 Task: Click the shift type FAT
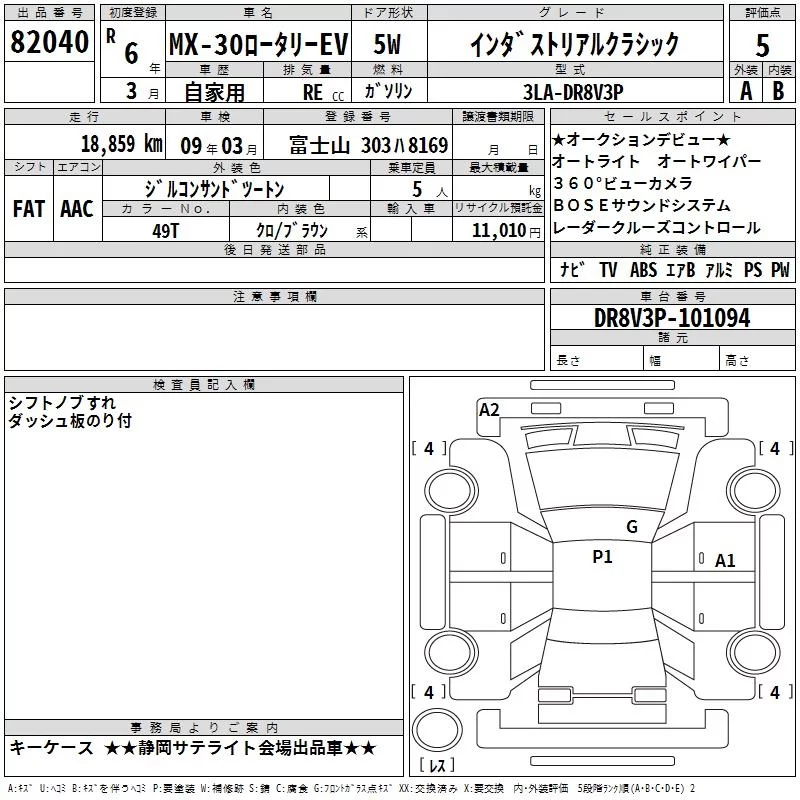pyautogui.click(x=29, y=209)
